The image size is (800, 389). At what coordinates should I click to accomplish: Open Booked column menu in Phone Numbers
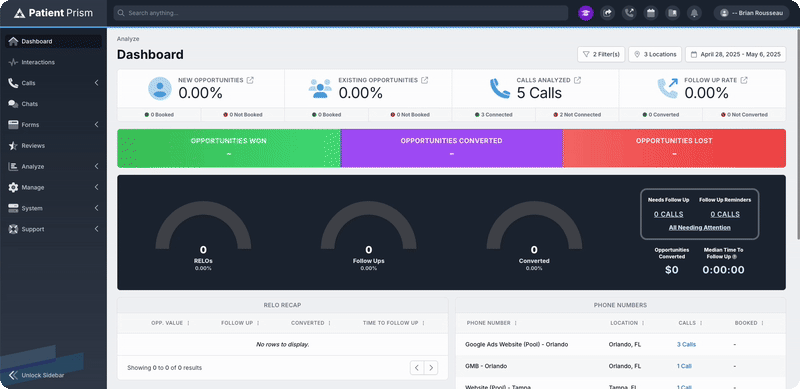click(x=763, y=323)
